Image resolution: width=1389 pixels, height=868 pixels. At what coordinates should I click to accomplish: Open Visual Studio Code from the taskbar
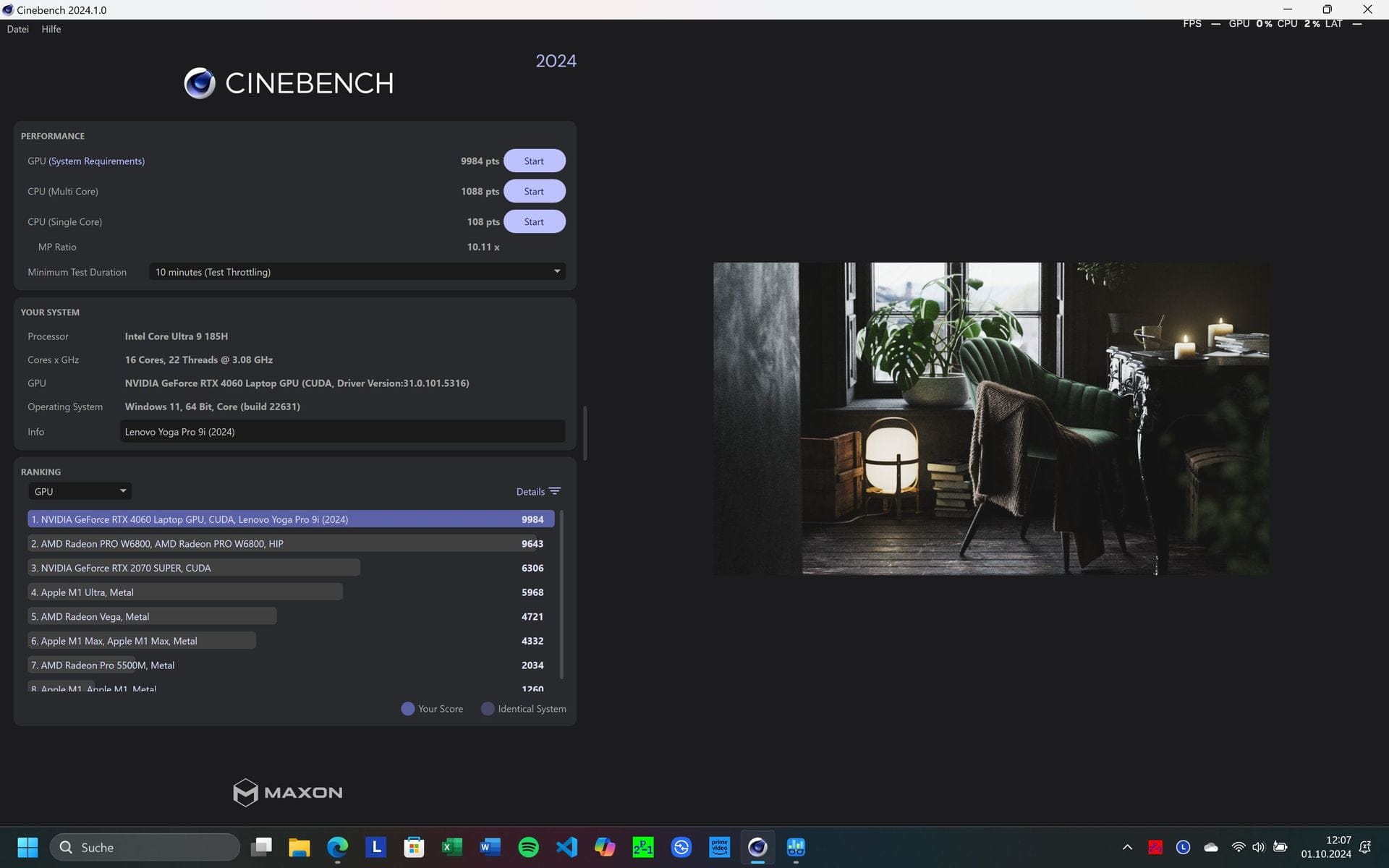pyautogui.click(x=566, y=847)
